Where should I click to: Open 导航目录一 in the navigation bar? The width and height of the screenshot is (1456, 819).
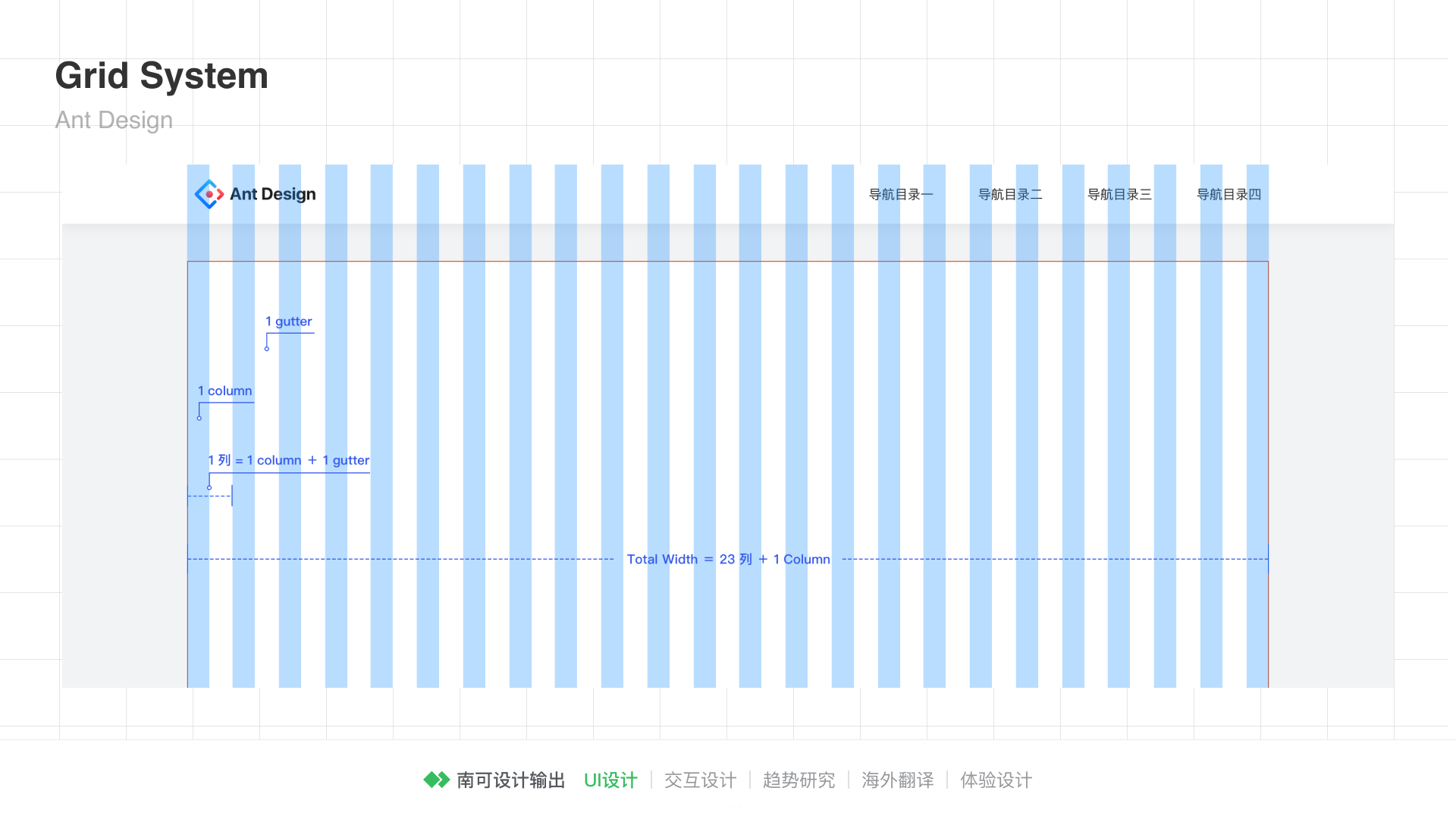click(x=901, y=195)
